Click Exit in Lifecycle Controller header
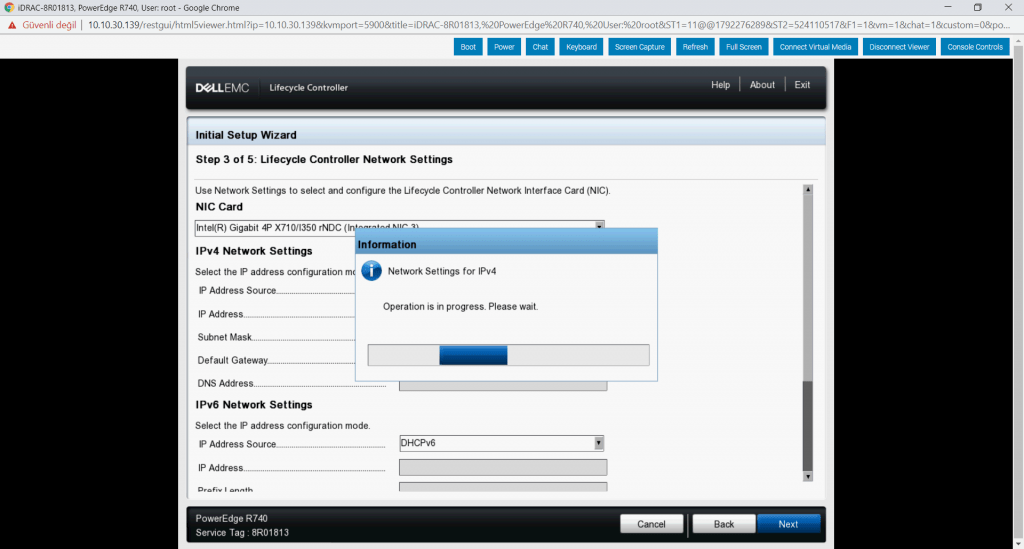 pyautogui.click(x=802, y=85)
